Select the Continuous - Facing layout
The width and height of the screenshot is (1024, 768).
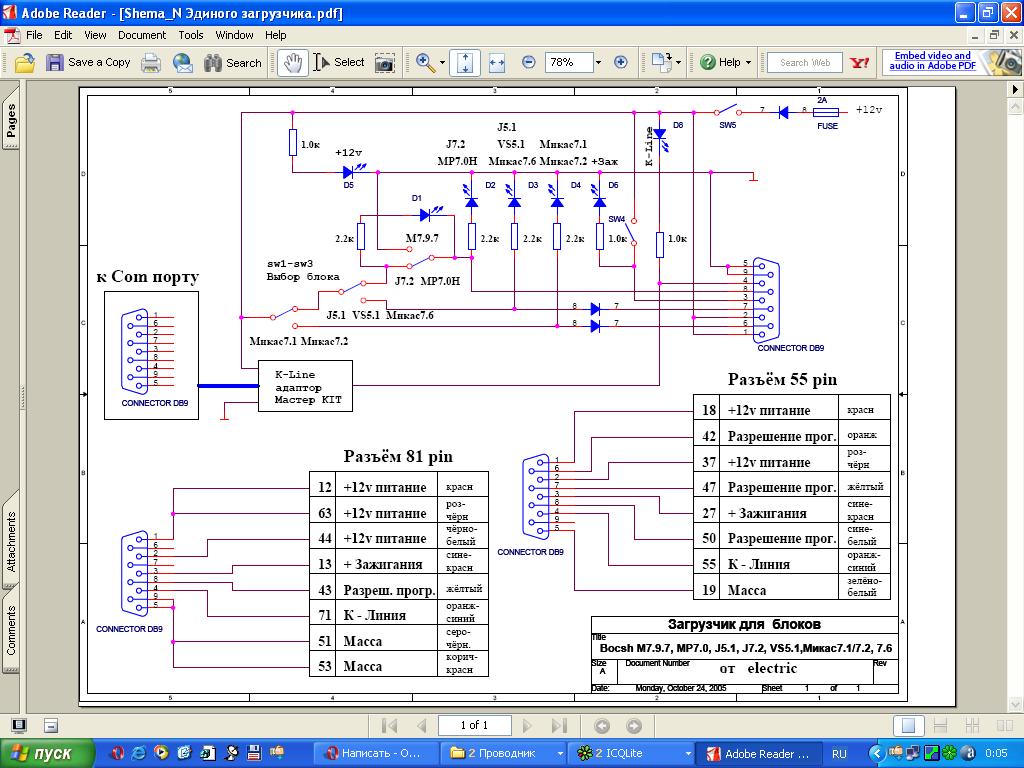tap(972, 726)
